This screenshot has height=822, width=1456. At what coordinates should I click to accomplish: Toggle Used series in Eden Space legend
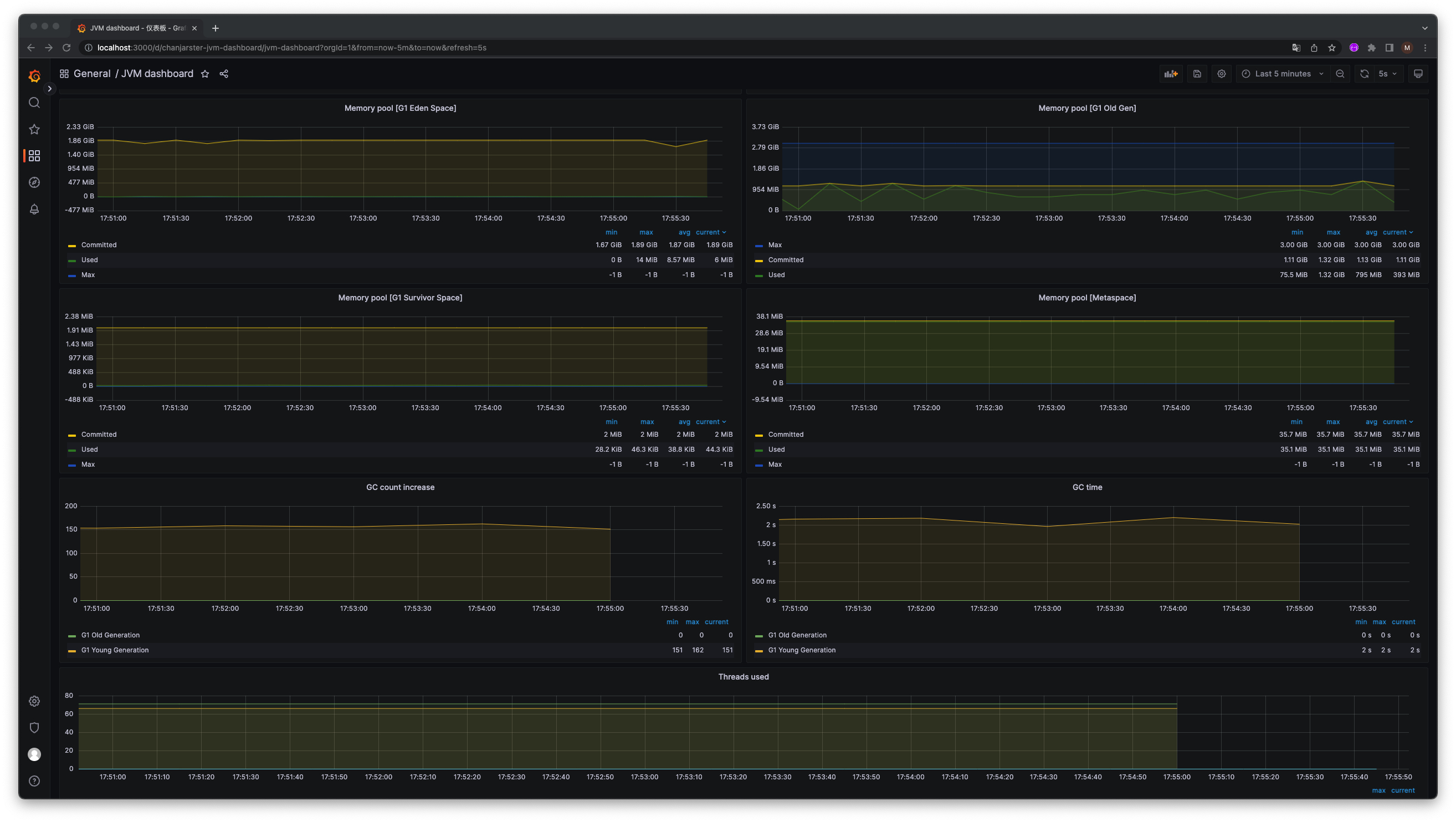pos(89,260)
